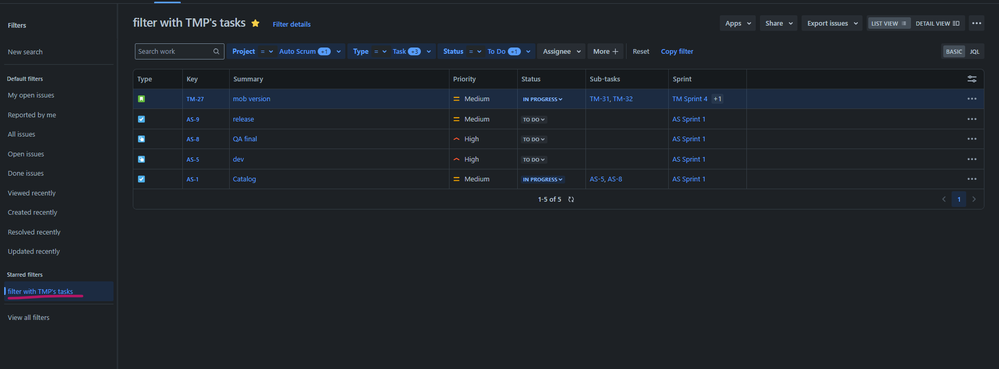Image resolution: width=999 pixels, height=369 pixels.
Task: Open issue key AS-9
Action: pos(193,119)
